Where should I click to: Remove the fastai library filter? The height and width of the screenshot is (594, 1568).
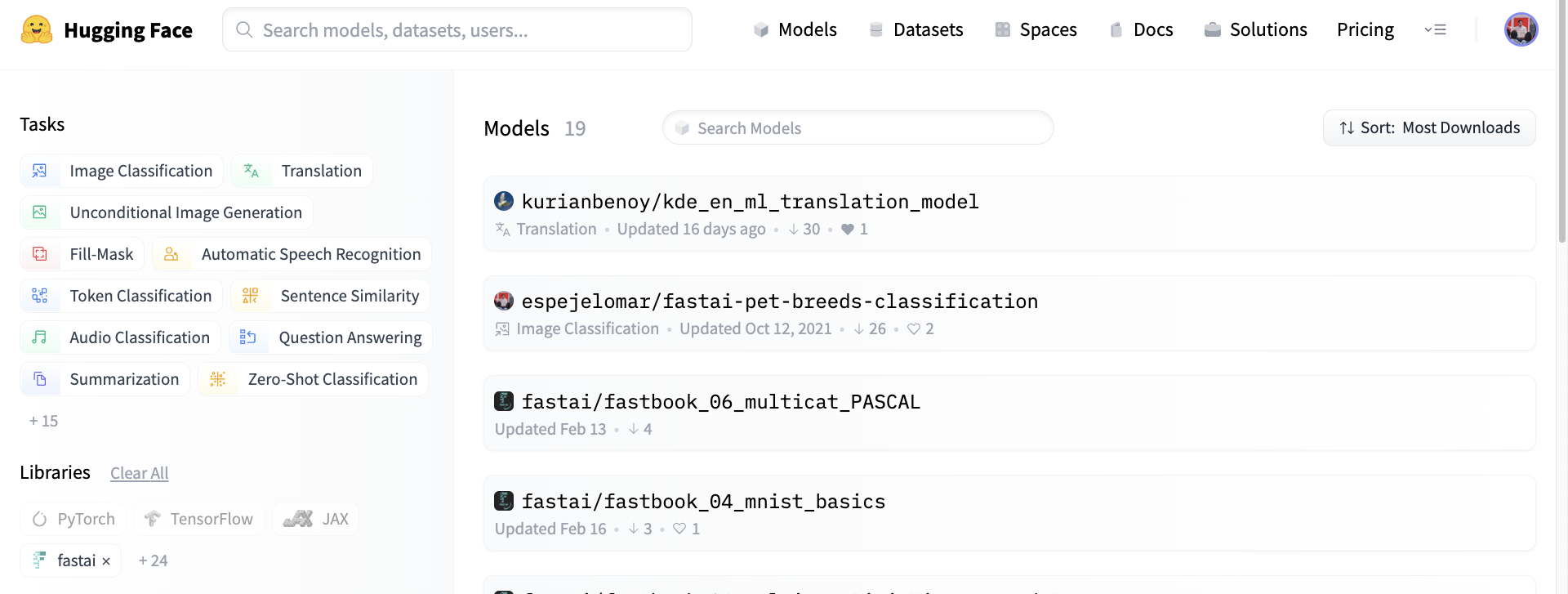point(106,561)
